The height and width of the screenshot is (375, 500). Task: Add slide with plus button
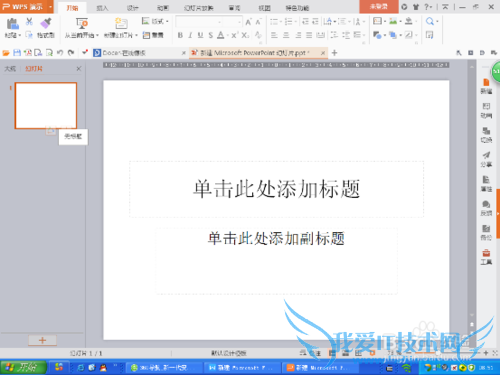tap(42, 340)
